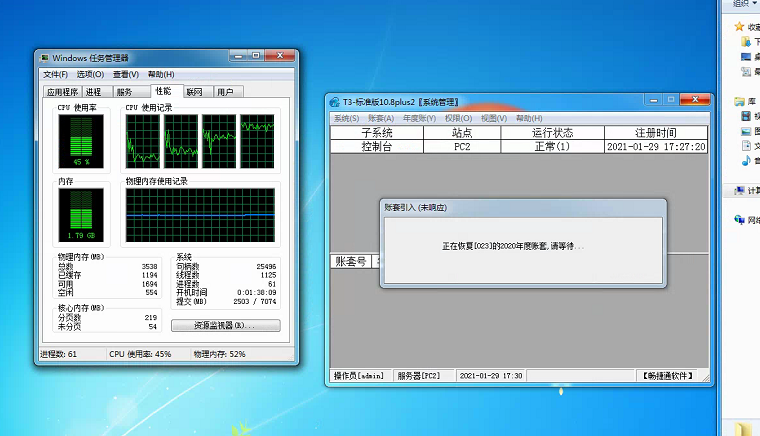This screenshot has height=436, width=760.
Task: Switch to the 进程 tab
Action: click(x=97, y=92)
